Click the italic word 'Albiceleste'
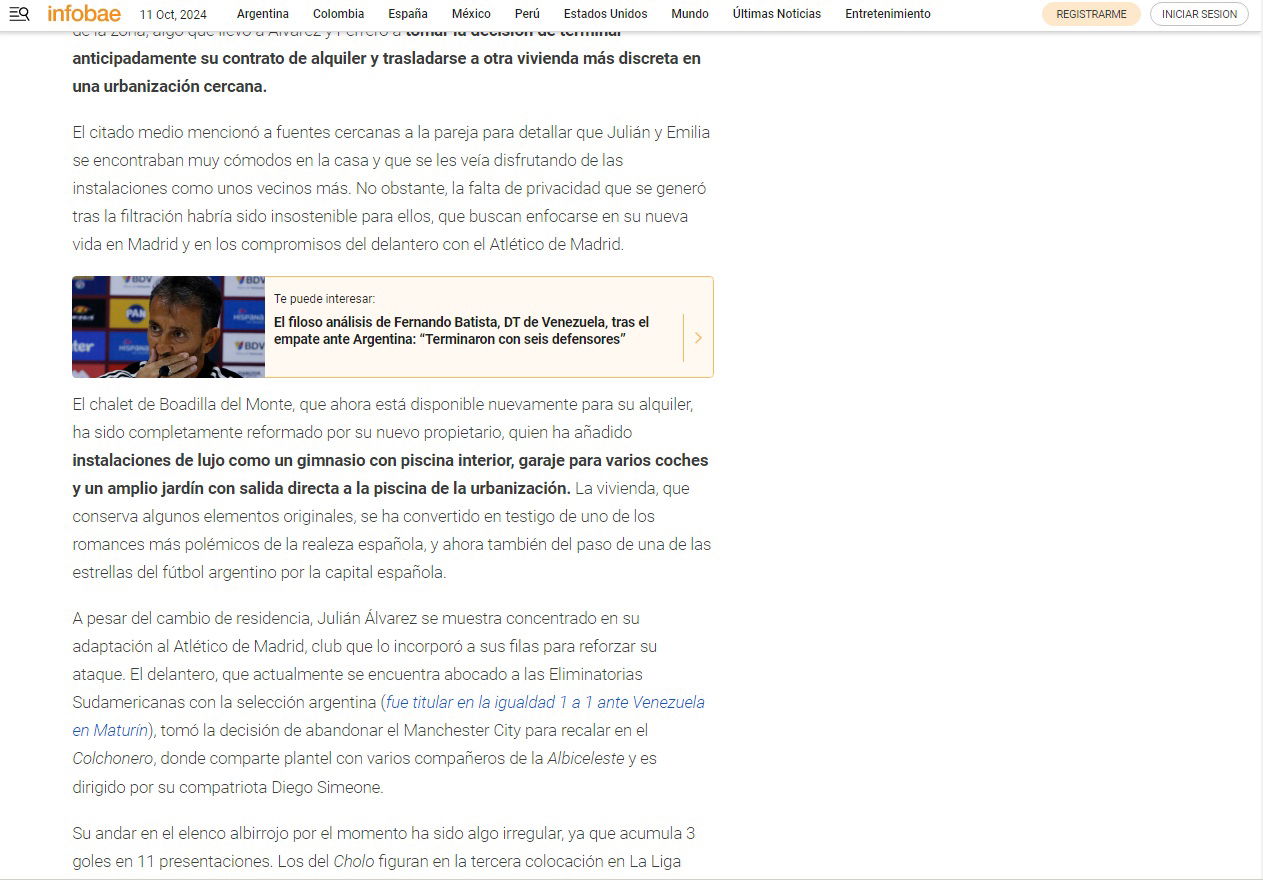 coord(585,758)
